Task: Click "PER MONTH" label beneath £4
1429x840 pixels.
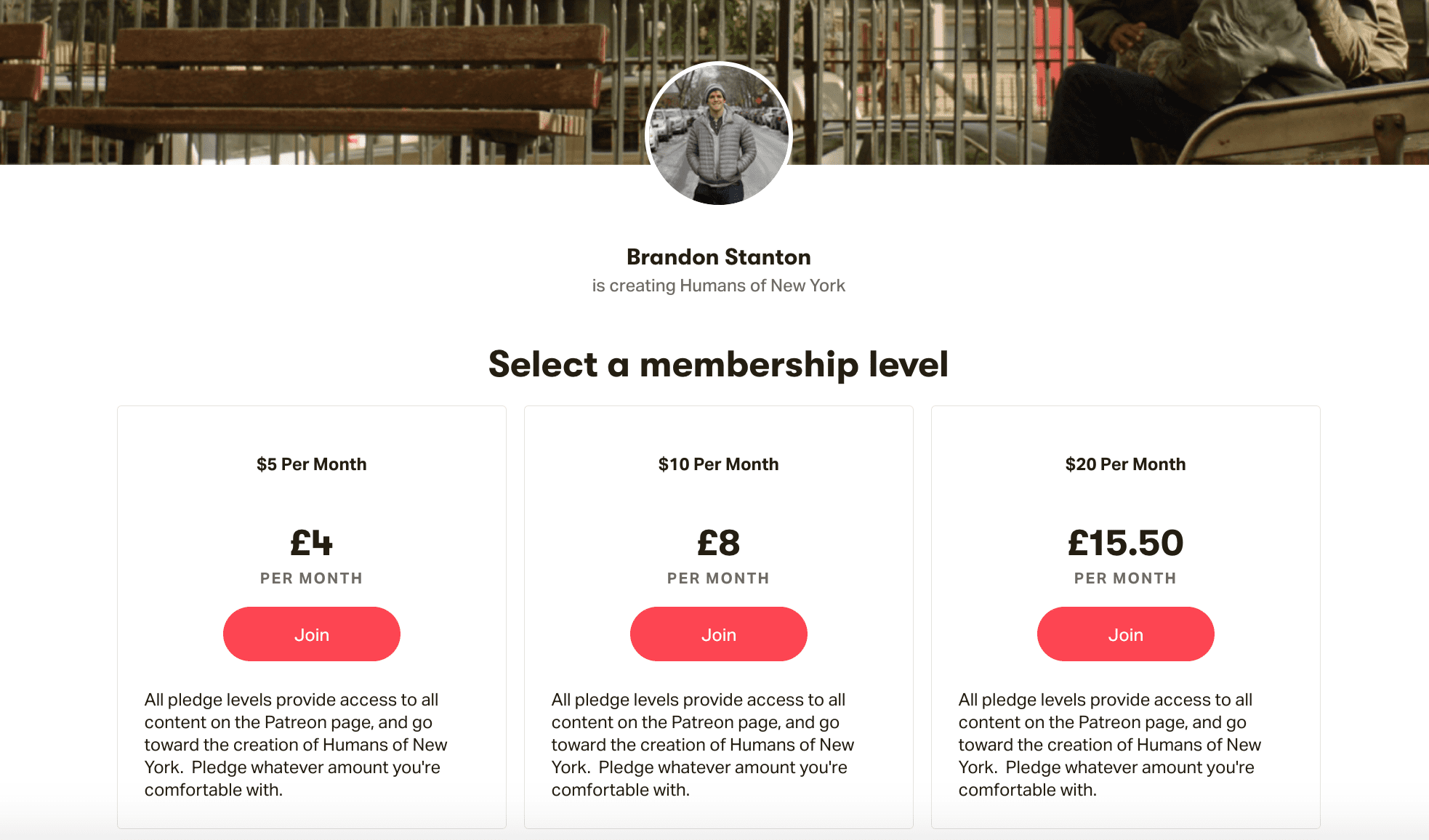Action: (x=311, y=578)
